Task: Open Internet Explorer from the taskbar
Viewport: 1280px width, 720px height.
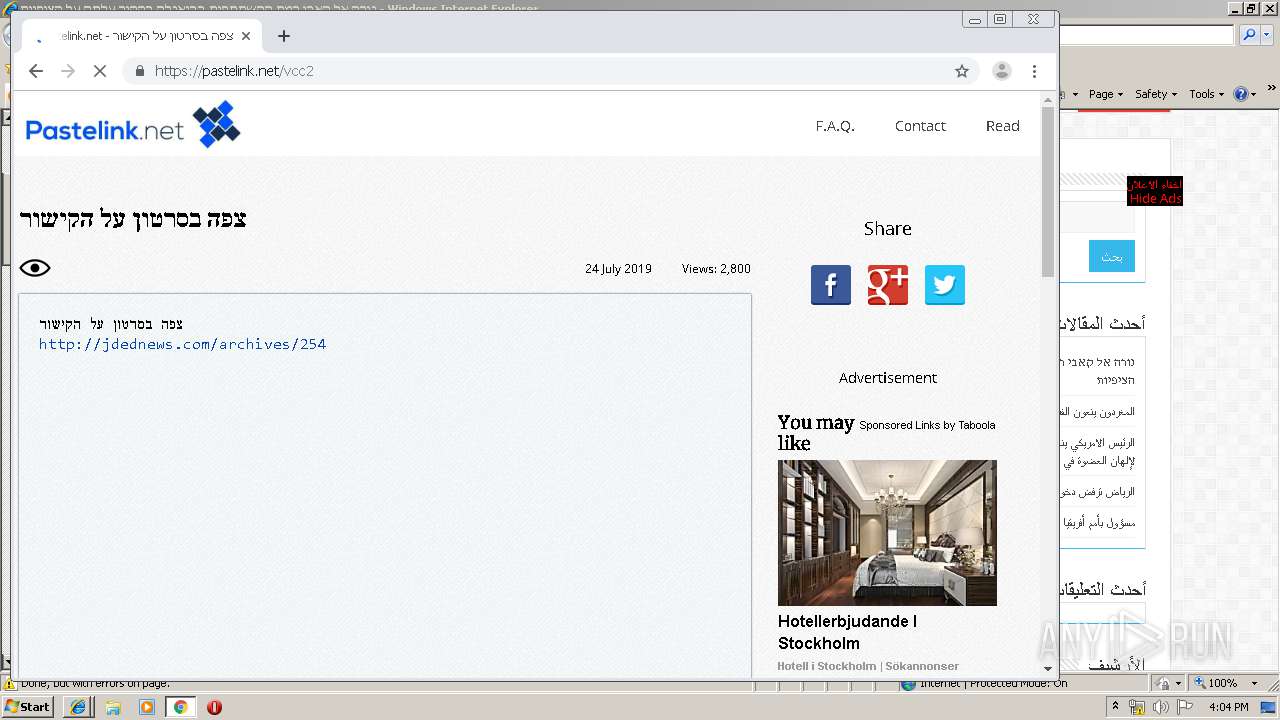Action: point(78,707)
